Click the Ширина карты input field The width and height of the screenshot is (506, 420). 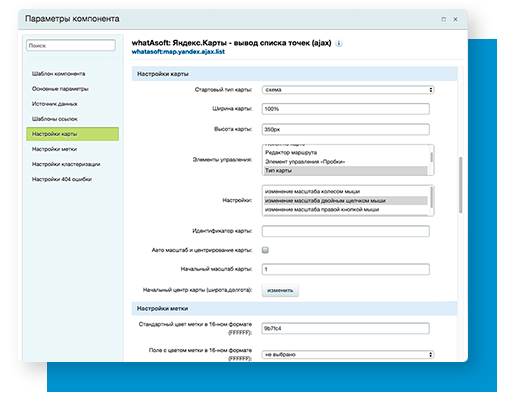coord(346,109)
